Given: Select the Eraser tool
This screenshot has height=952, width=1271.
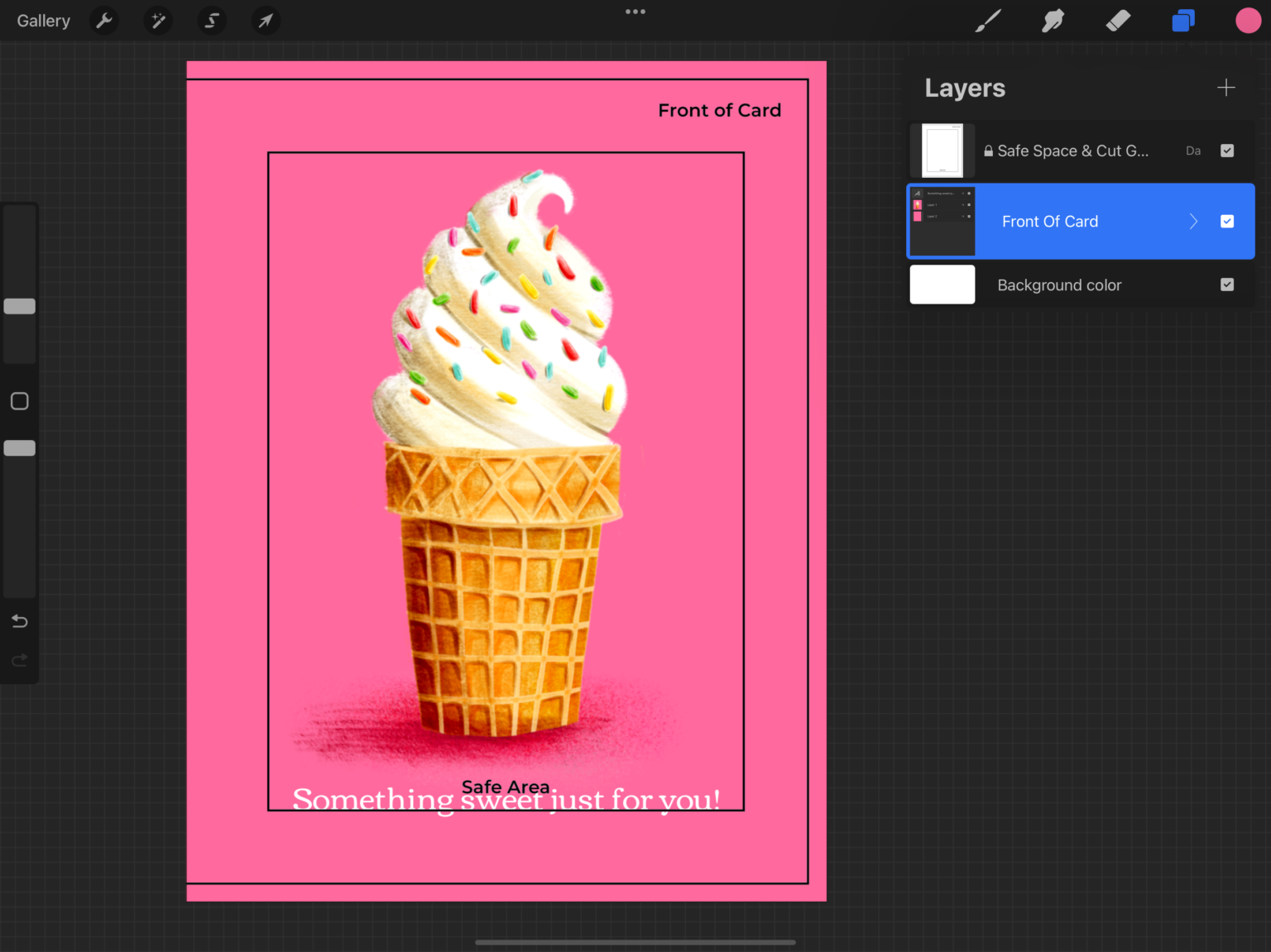Looking at the screenshot, I should tap(1118, 20).
